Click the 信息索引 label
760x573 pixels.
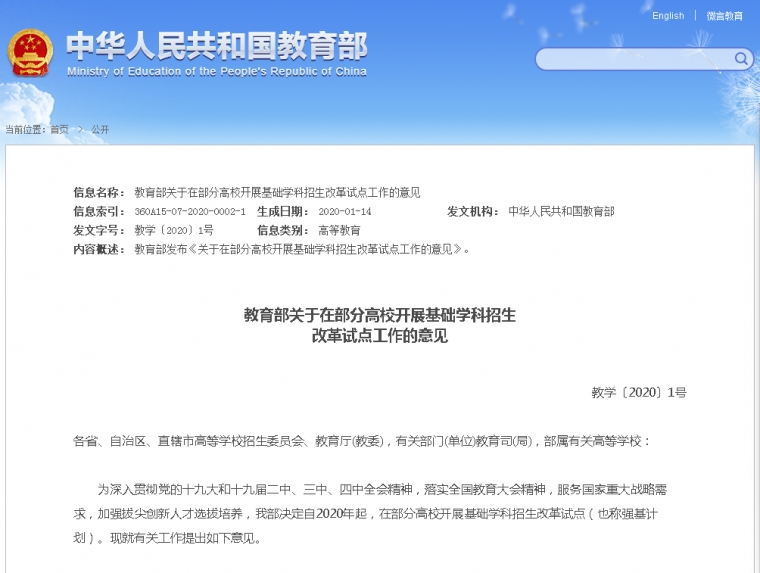(x=99, y=211)
